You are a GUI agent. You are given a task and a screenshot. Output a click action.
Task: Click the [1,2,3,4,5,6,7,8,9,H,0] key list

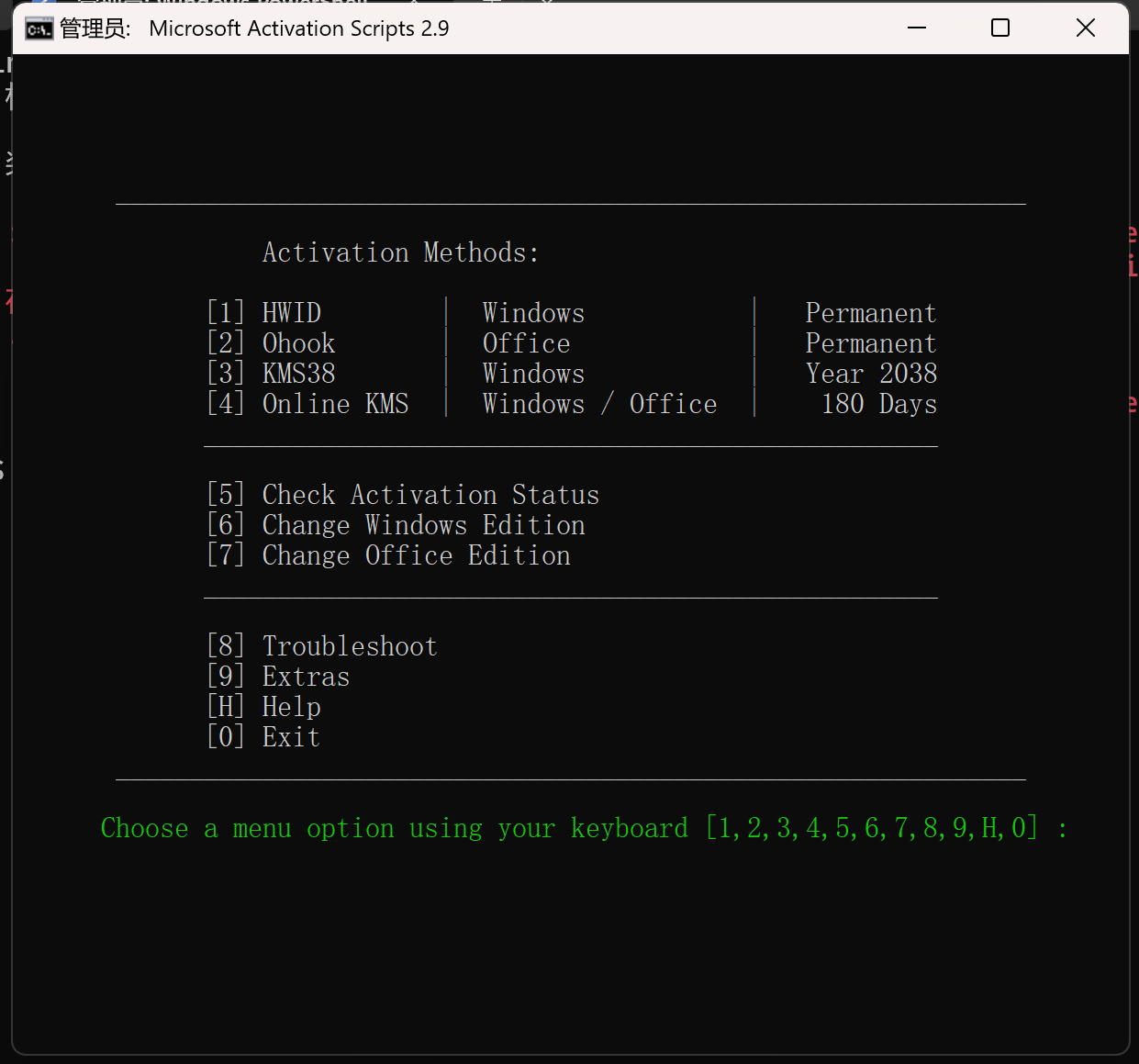click(x=872, y=828)
